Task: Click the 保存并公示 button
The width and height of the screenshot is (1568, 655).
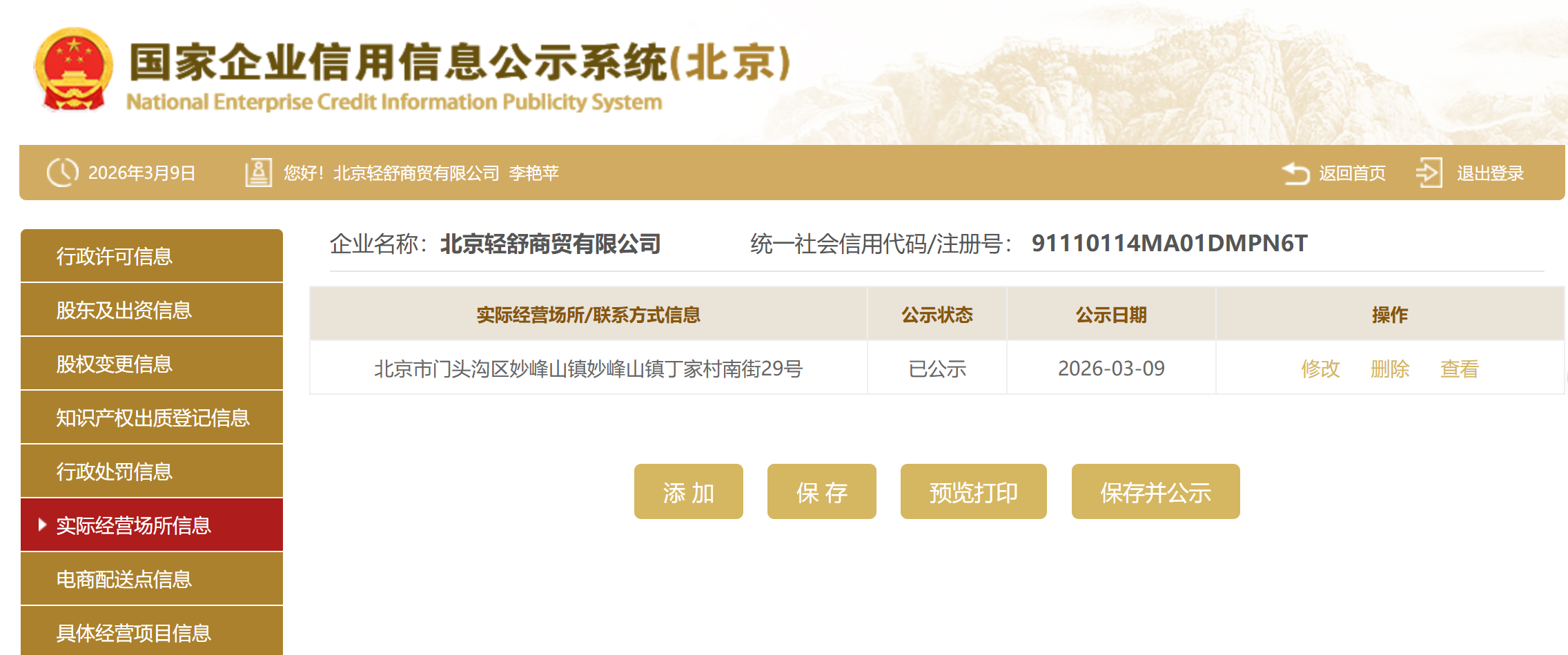Action: pos(1156,491)
